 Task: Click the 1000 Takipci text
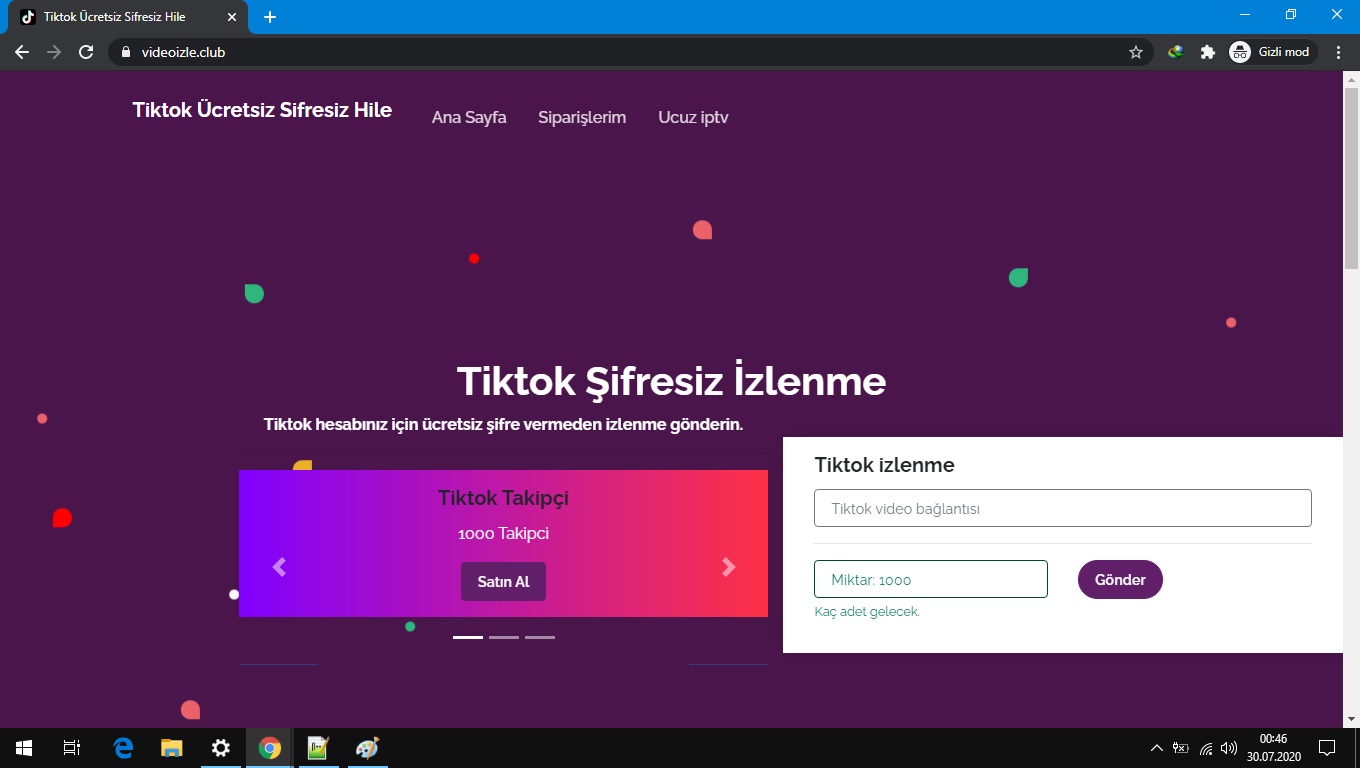503,534
